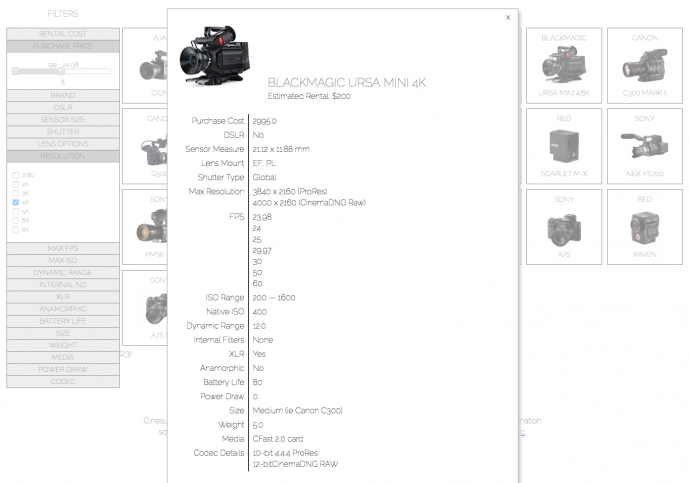Open the DYNAMIC RANGE filter section
Screen dimensions: 690x483
pyautogui.click(x=63, y=273)
